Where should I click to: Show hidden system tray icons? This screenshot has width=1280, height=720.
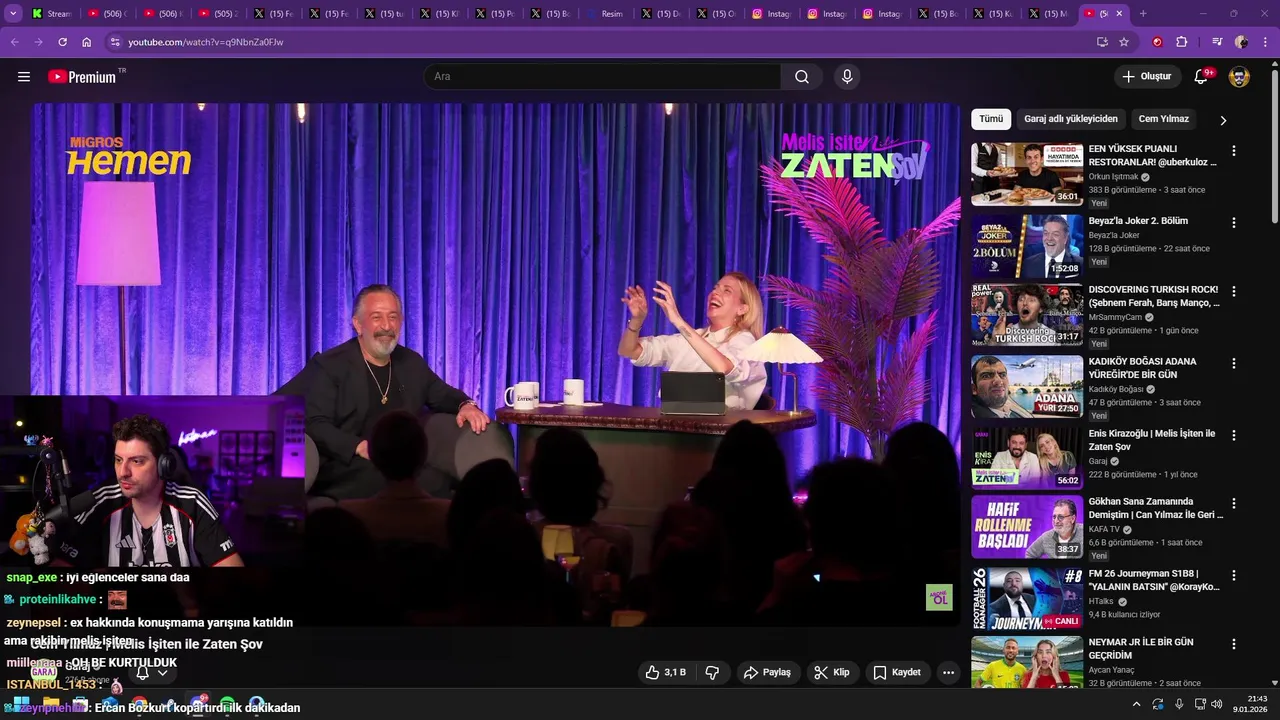1136,704
